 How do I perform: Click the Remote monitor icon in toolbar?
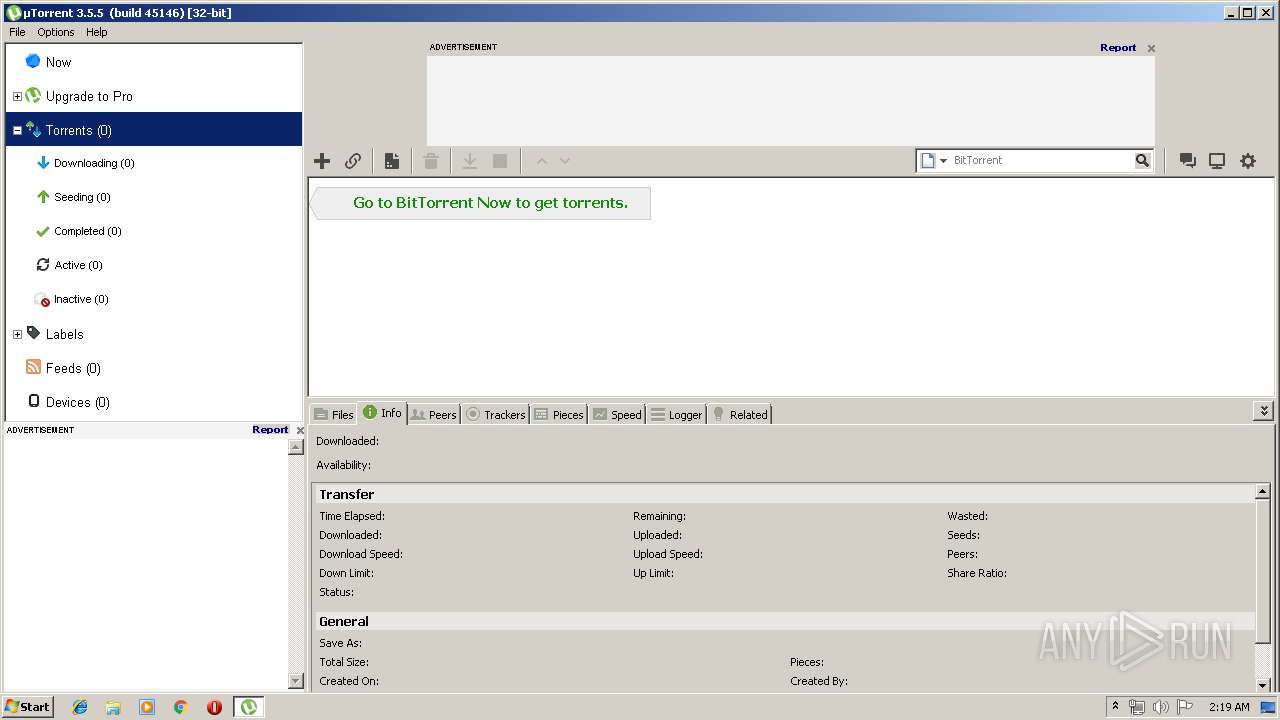1217,161
